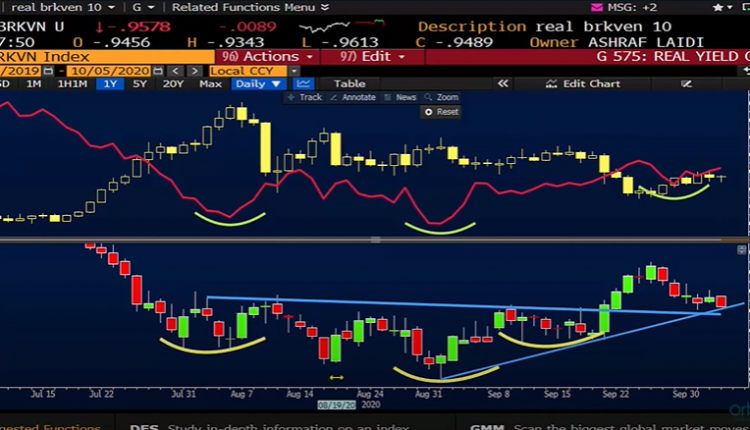Select the 20Y range

(x=173, y=84)
